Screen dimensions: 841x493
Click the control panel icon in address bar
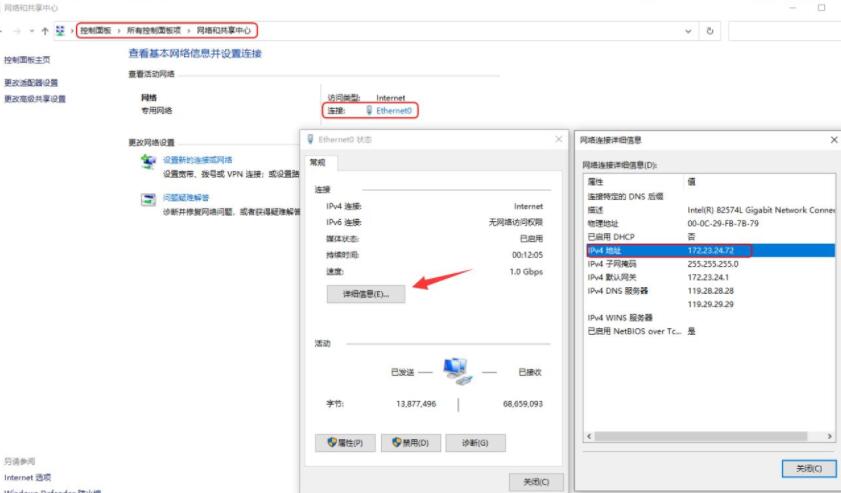click(x=61, y=31)
